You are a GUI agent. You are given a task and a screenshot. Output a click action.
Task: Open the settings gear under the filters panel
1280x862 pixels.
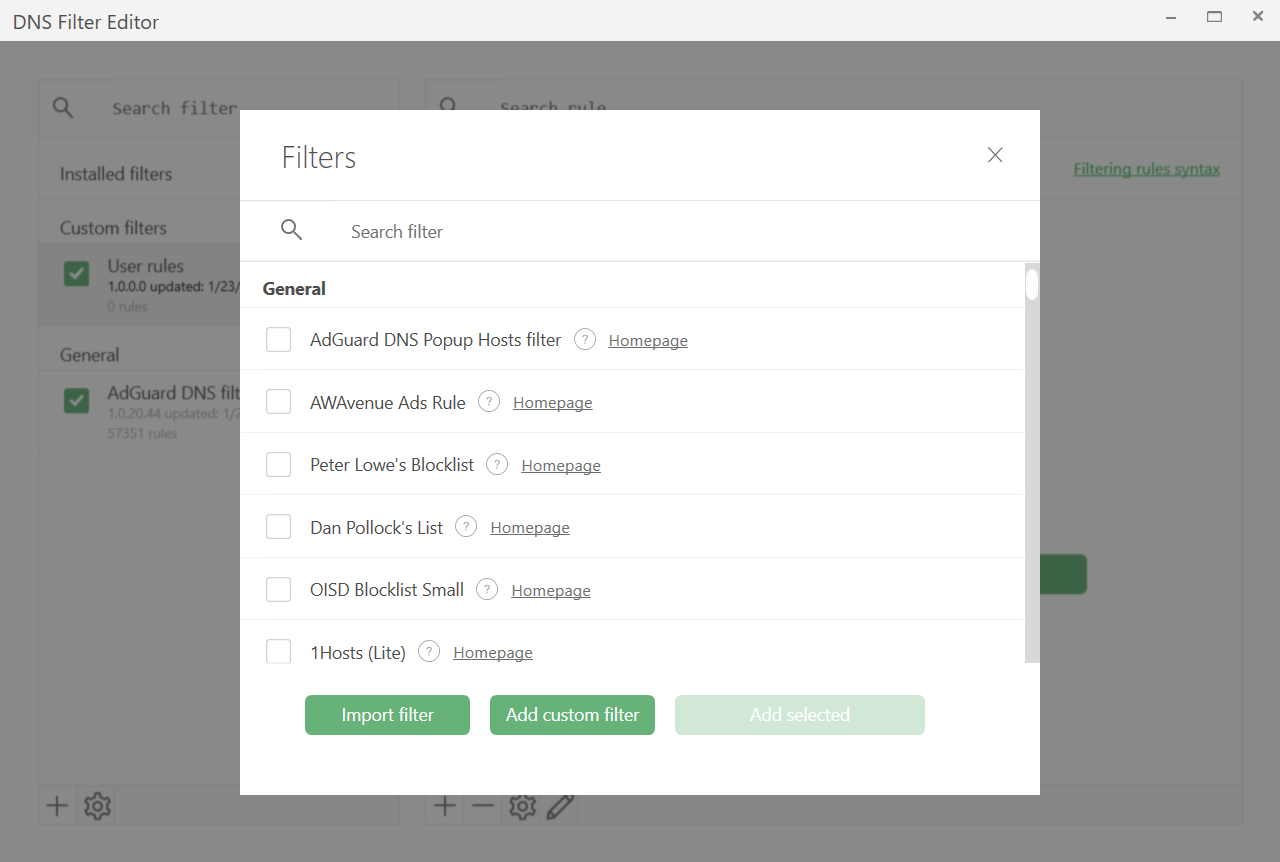click(96, 805)
